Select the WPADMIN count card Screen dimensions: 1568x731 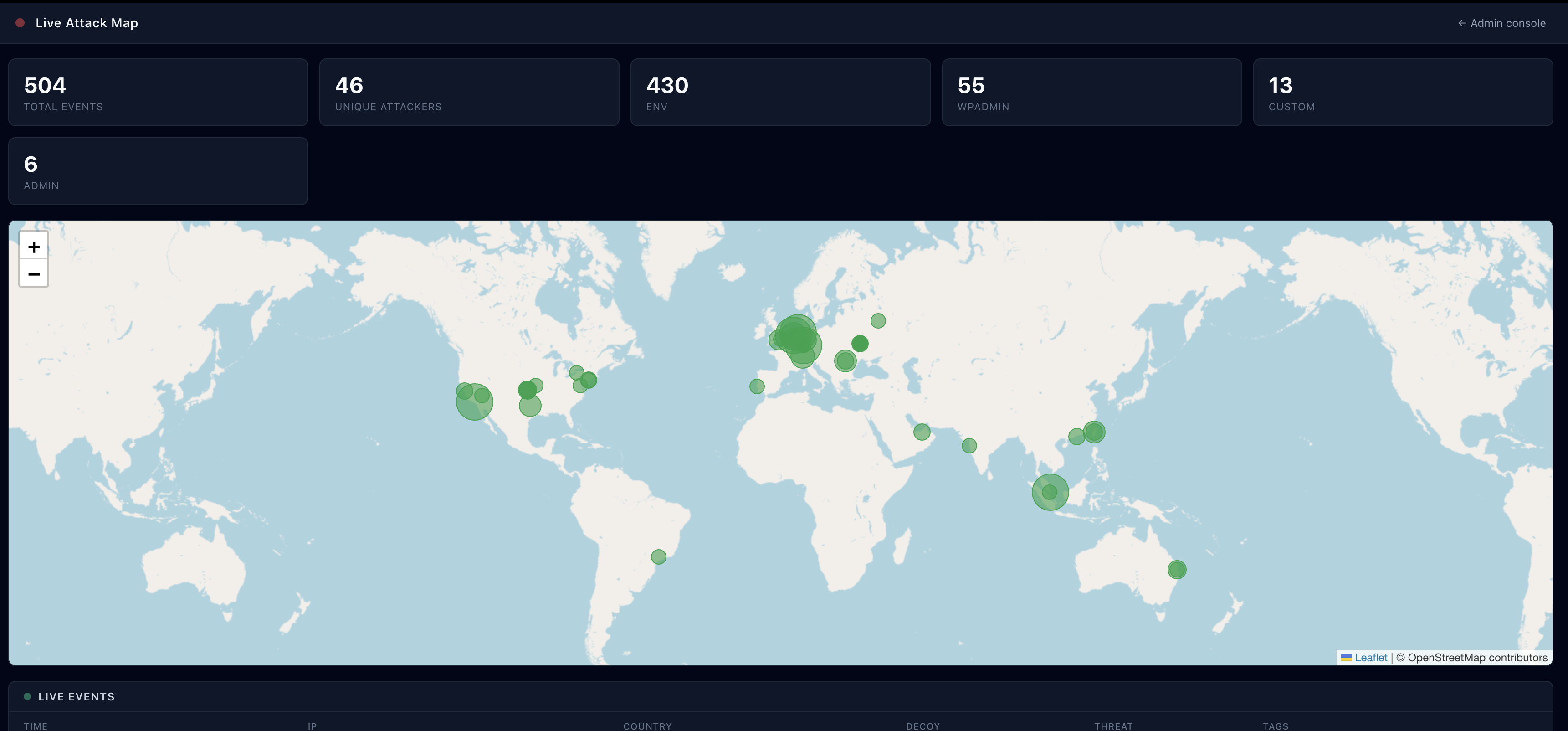tap(1092, 92)
